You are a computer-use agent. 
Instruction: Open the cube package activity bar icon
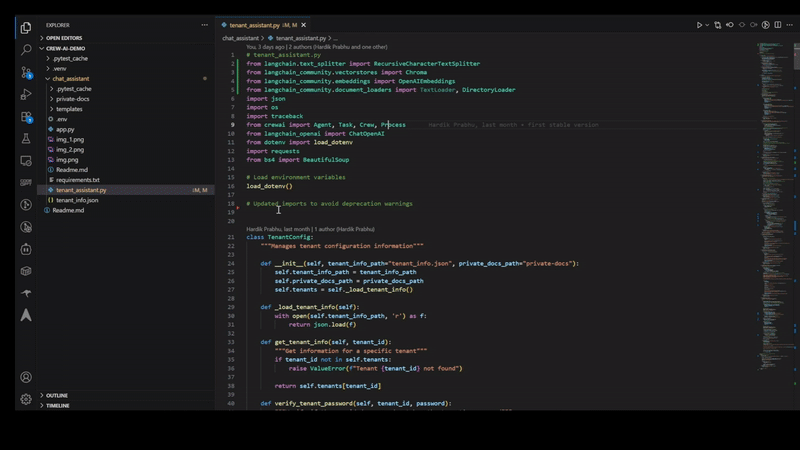point(26,271)
